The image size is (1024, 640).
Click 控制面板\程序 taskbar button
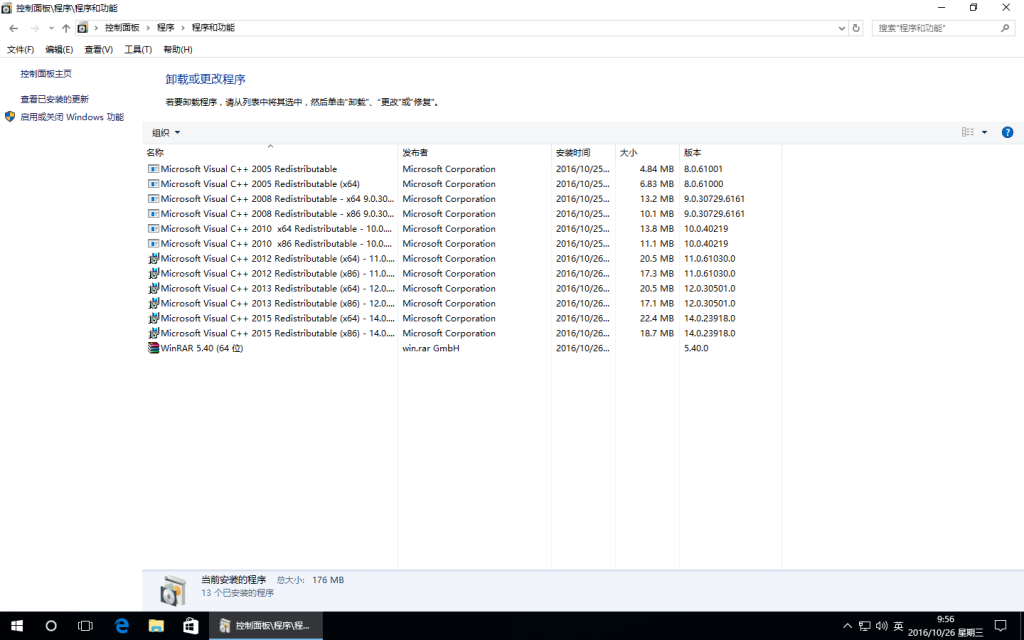tap(266, 626)
